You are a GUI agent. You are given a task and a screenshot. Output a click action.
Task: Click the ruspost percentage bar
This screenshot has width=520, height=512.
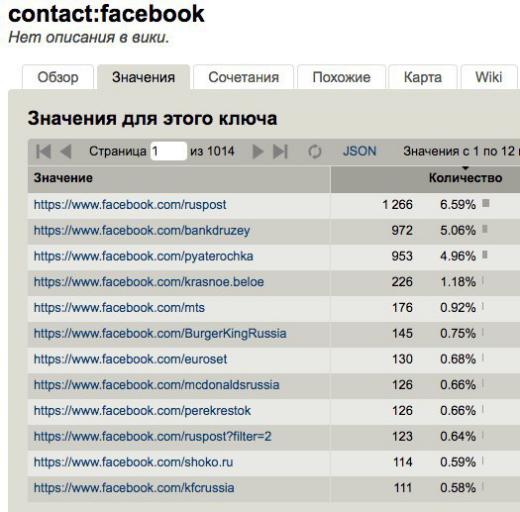[x=486, y=203]
